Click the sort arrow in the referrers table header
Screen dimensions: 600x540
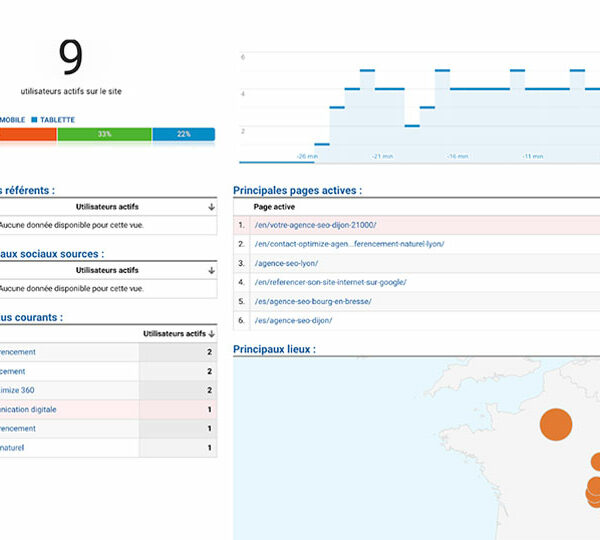pos(211,207)
